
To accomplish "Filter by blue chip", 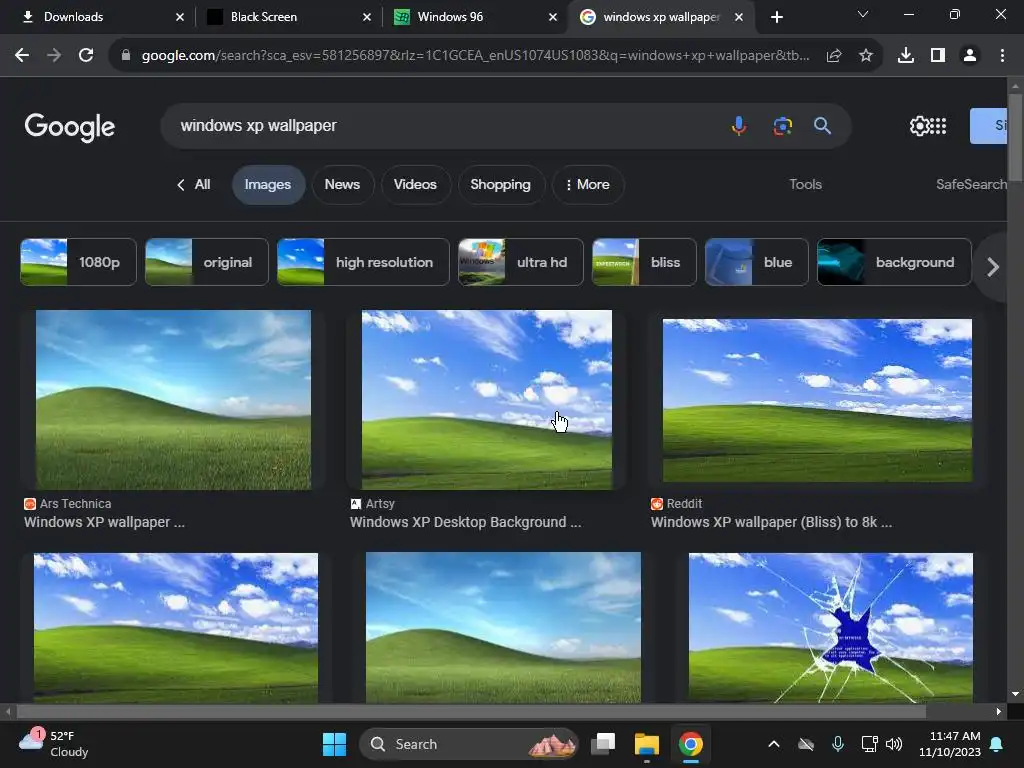I will pos(756,262).
